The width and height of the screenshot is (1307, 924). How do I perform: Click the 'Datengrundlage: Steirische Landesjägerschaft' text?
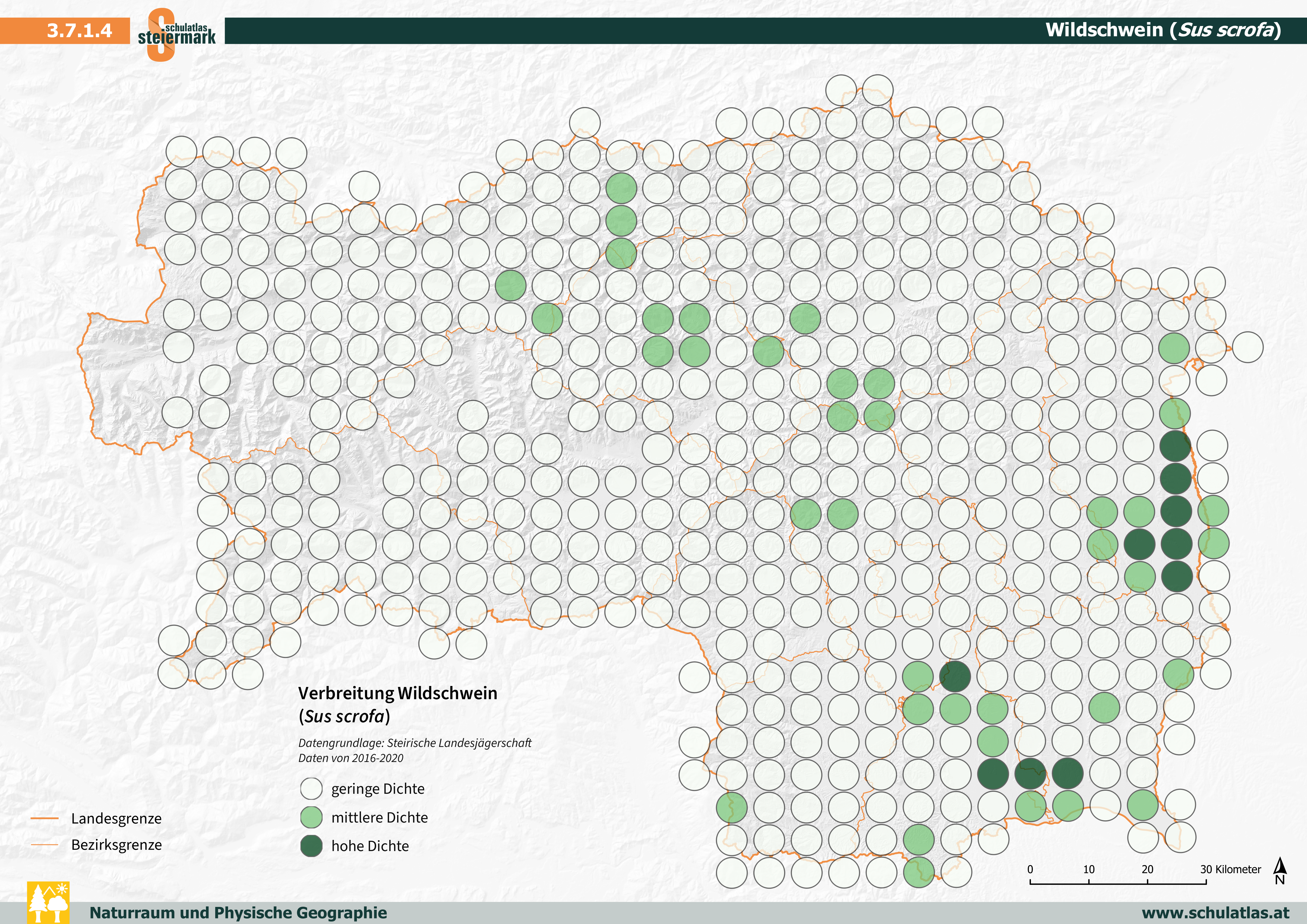click(x=414, y=743)
